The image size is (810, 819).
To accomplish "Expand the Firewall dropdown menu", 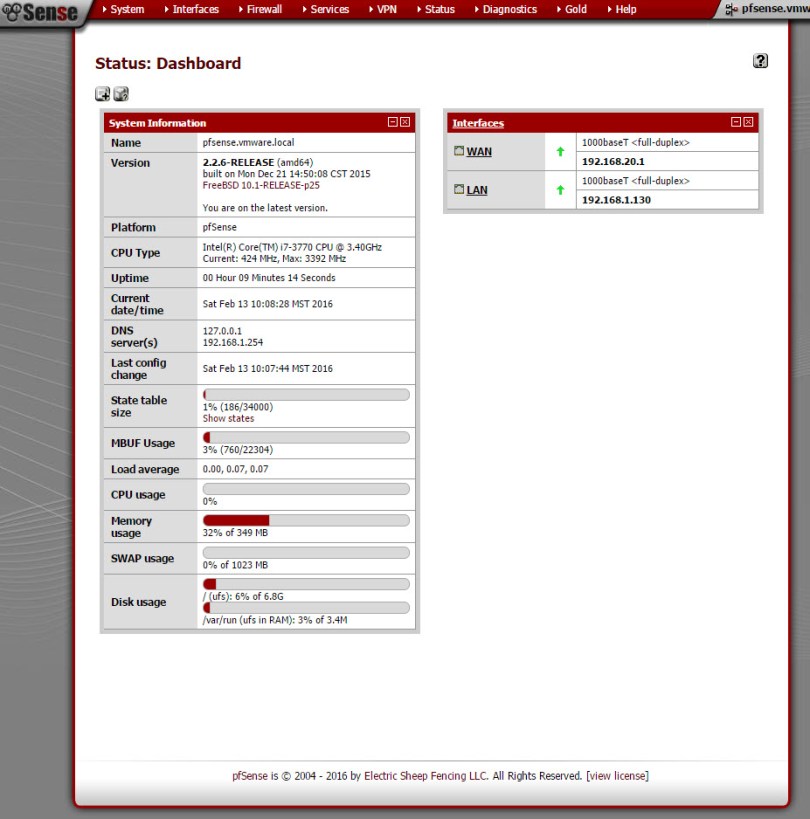I will point(259,9).
